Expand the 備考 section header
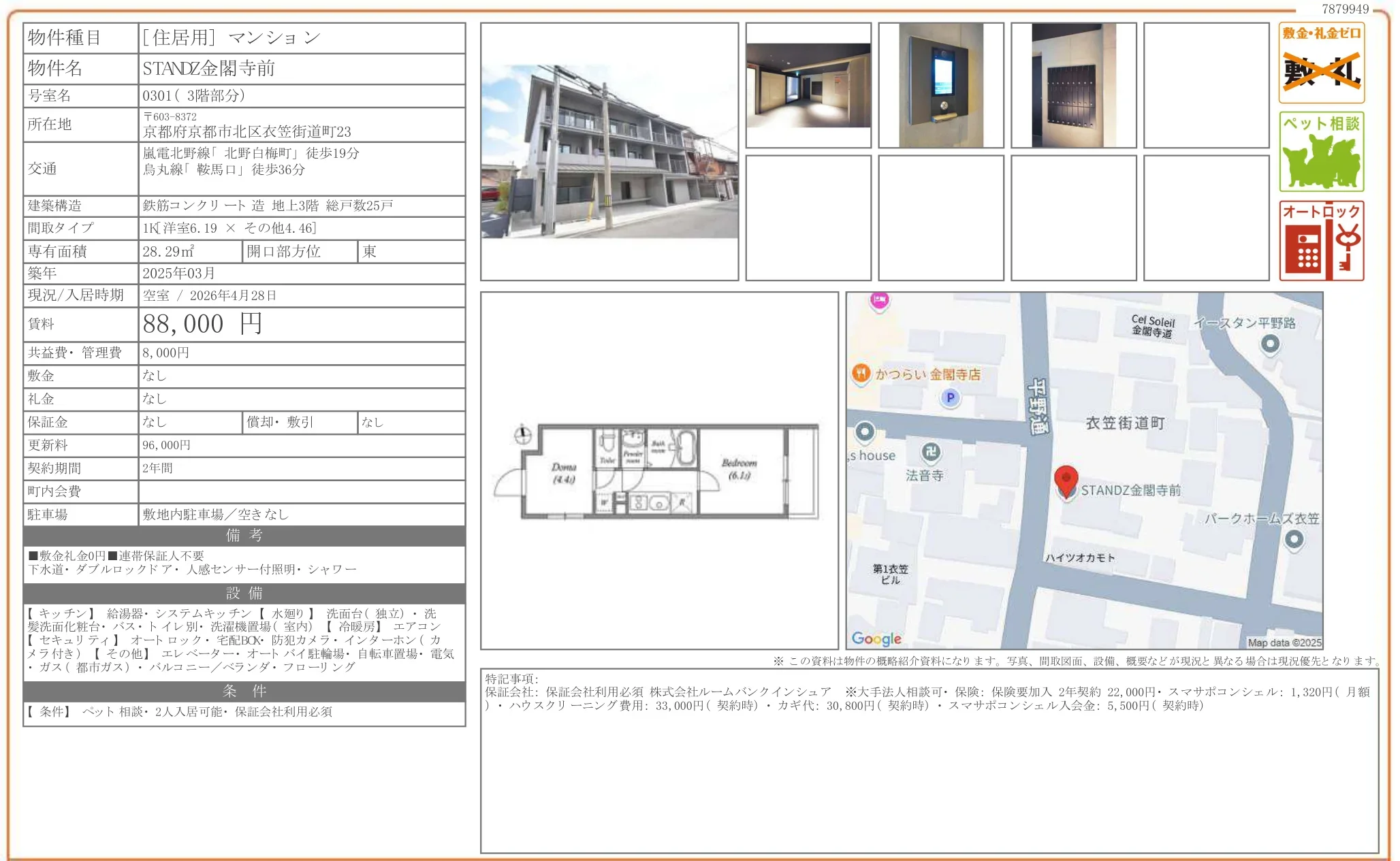 pos(244,536)
